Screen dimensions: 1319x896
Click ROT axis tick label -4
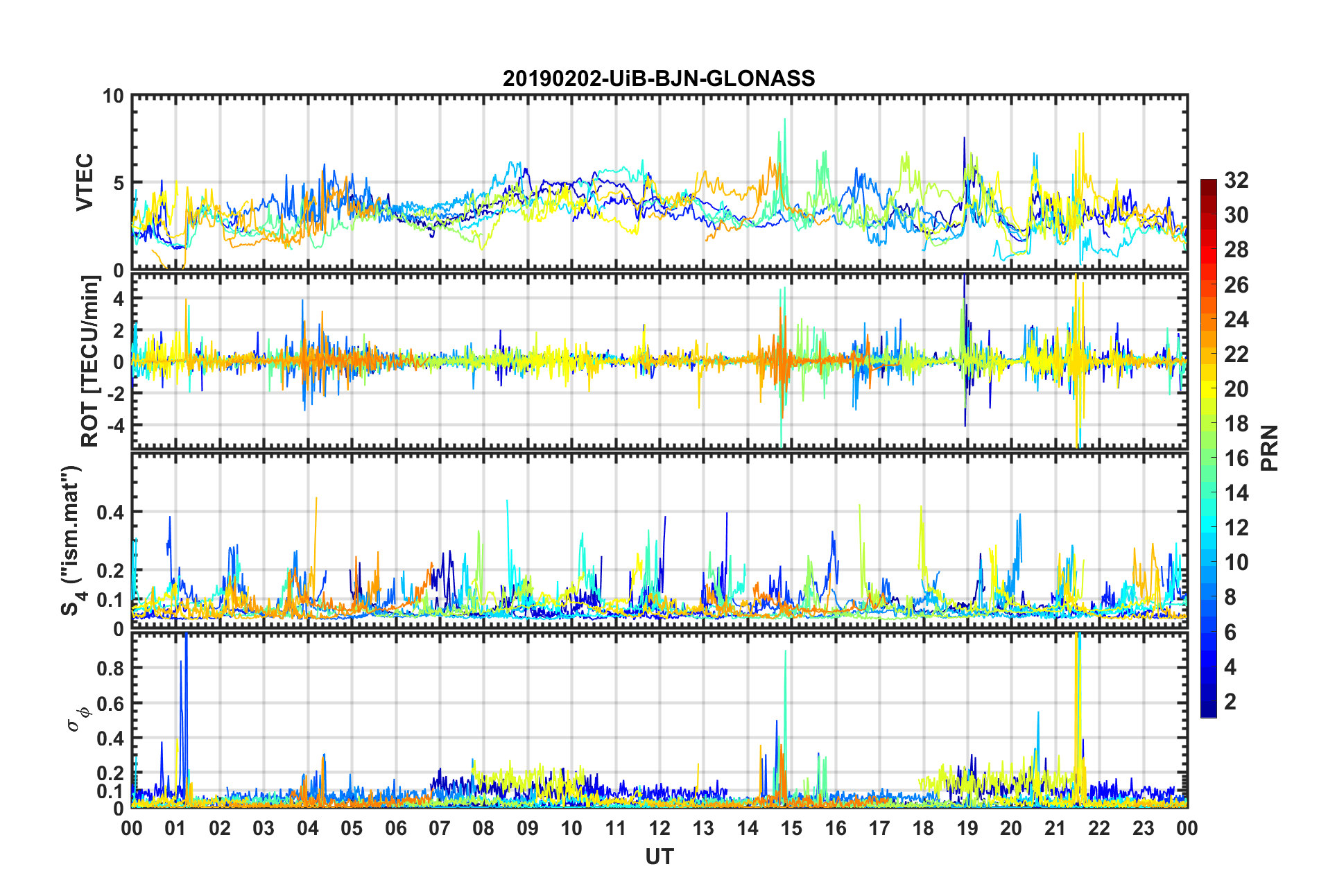[x=117, y=424]
